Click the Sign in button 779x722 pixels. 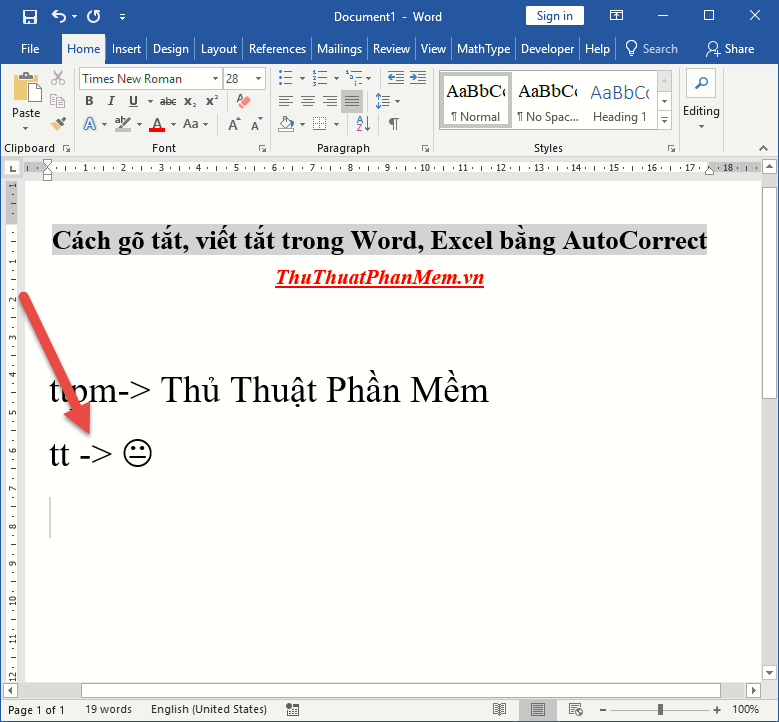554,16
